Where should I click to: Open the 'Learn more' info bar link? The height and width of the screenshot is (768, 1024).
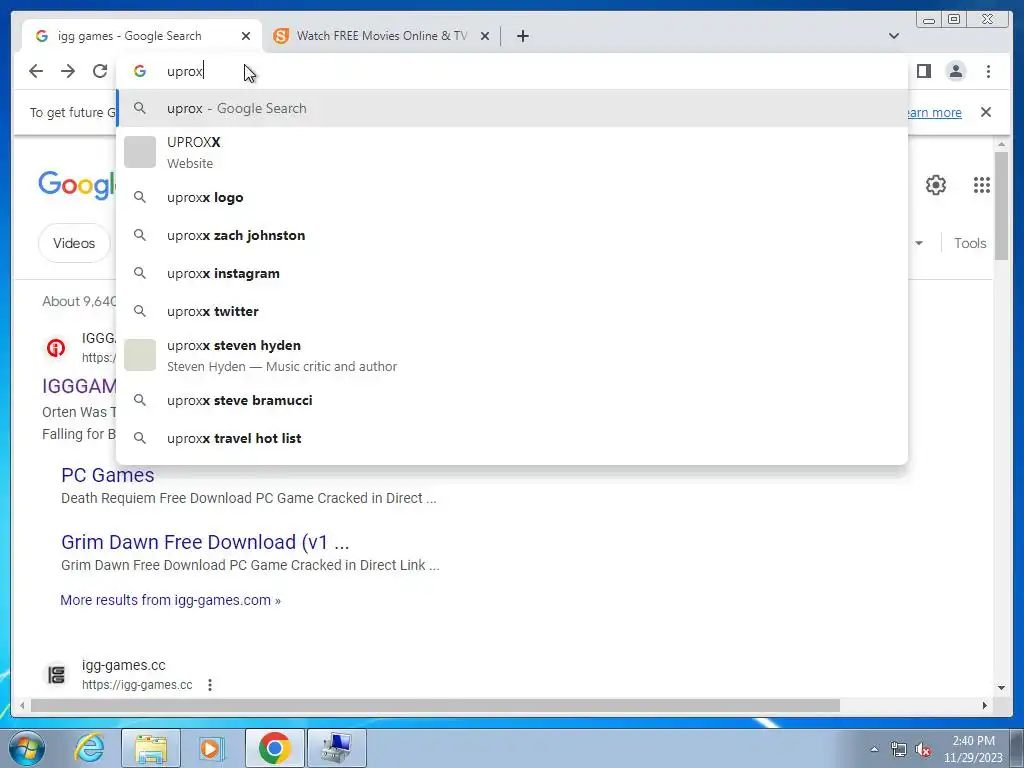[x=934, y=112]
